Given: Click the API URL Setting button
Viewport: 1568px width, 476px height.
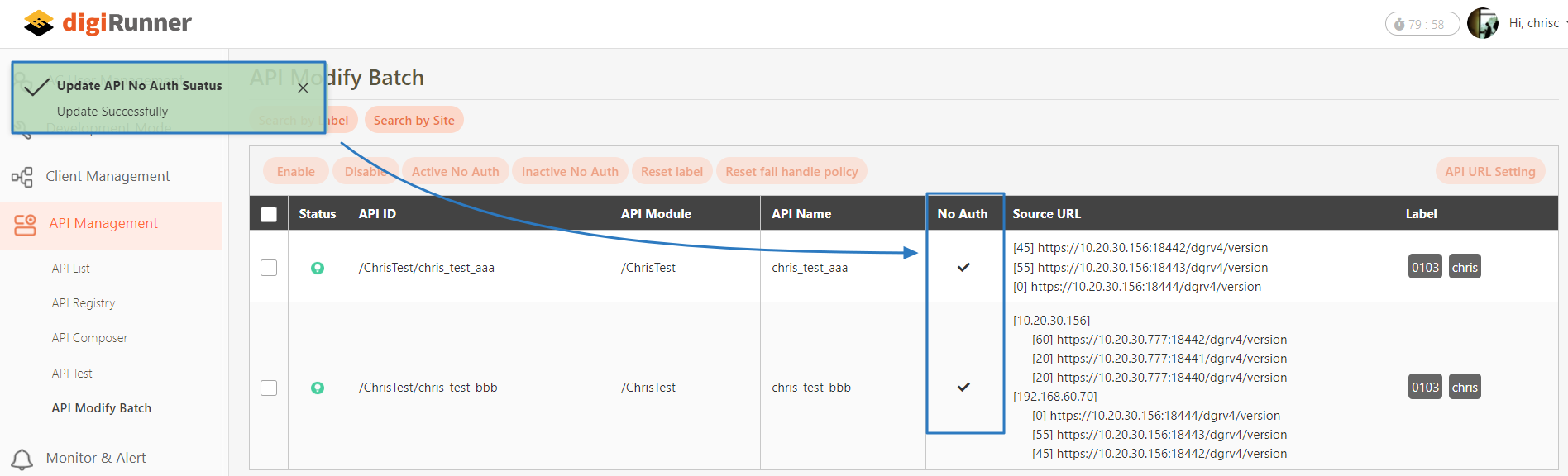Looking at the screenshot, I should point(1489,172).
